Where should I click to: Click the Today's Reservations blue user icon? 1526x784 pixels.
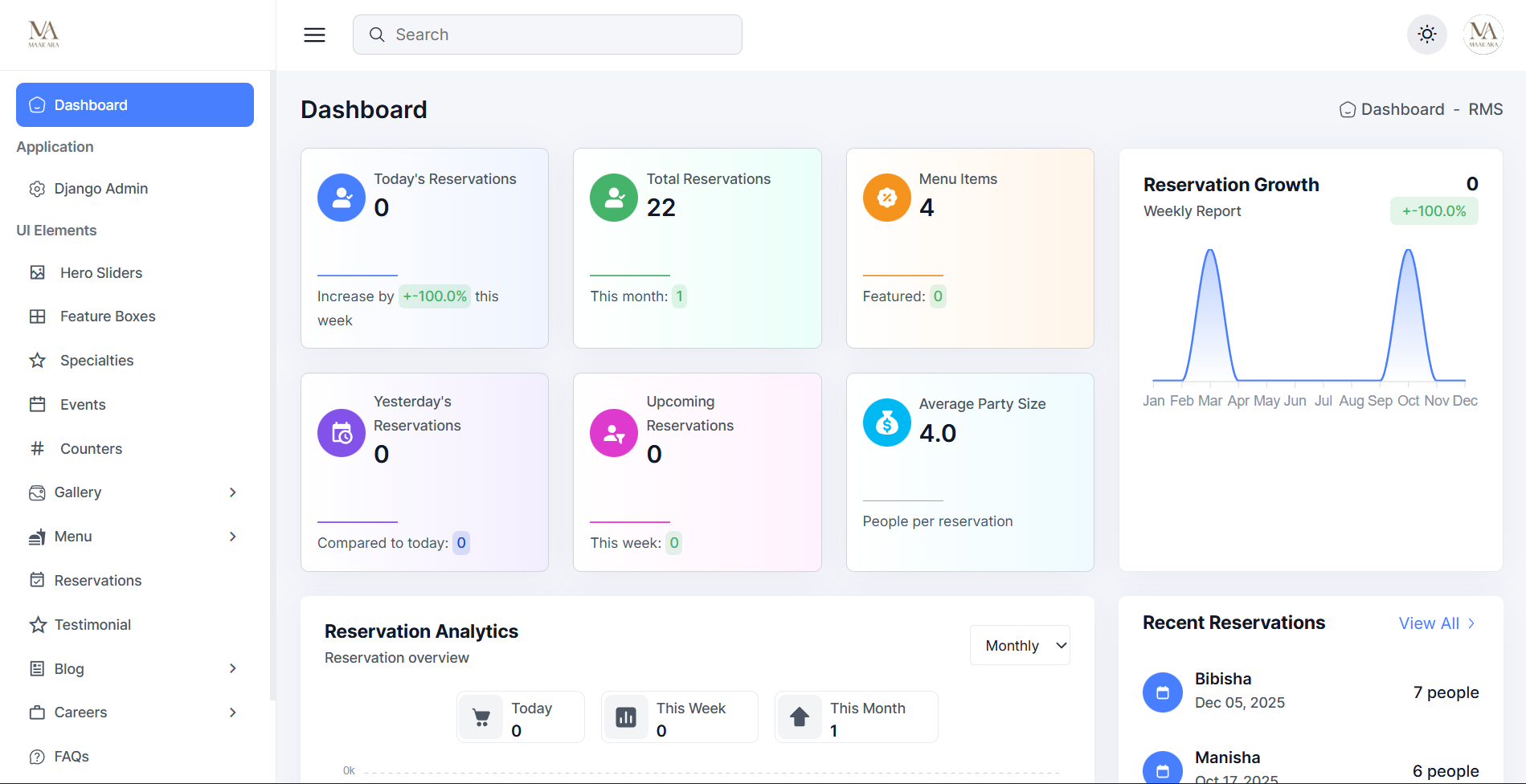point(342,198)
